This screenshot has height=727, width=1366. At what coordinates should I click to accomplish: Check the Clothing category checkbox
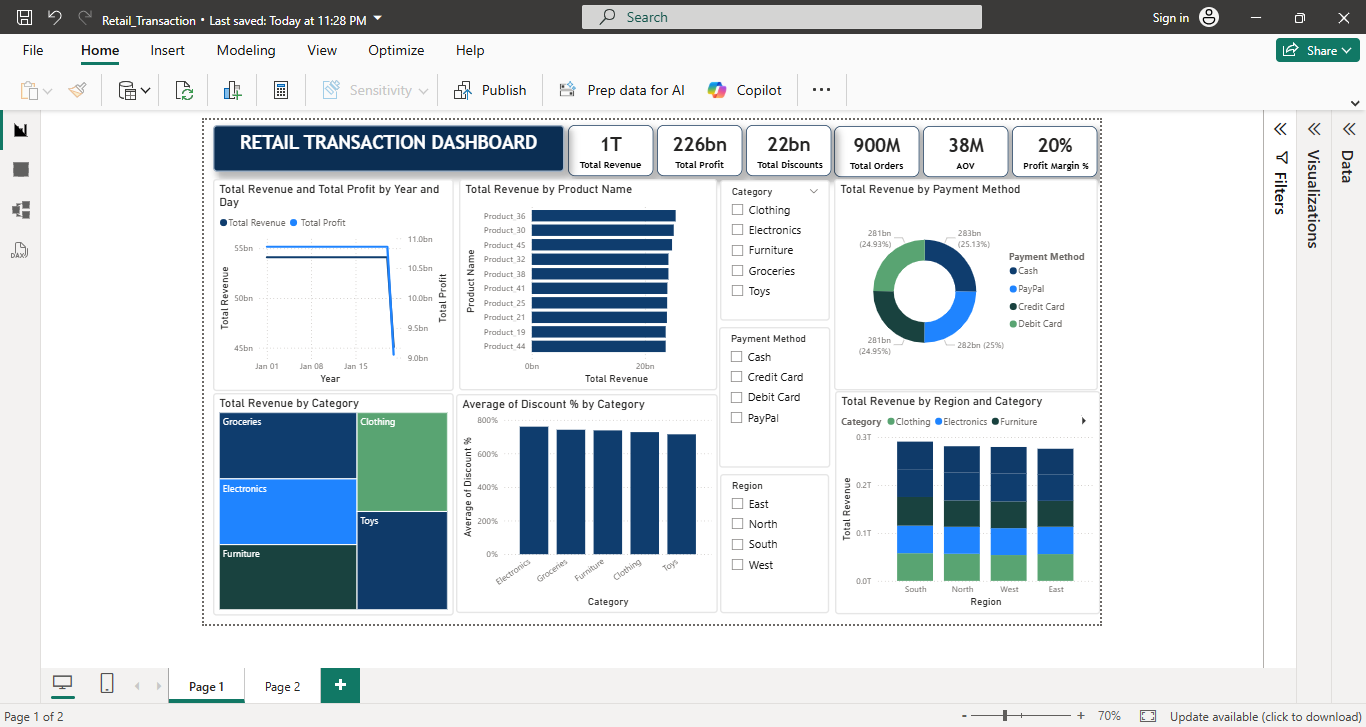tap(739, 209)
